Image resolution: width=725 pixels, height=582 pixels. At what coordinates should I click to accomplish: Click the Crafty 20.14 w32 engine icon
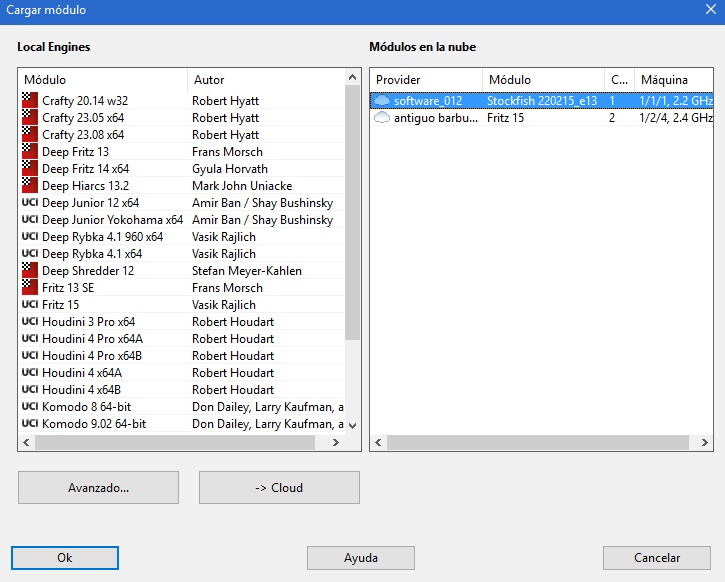tap(30, 100)
